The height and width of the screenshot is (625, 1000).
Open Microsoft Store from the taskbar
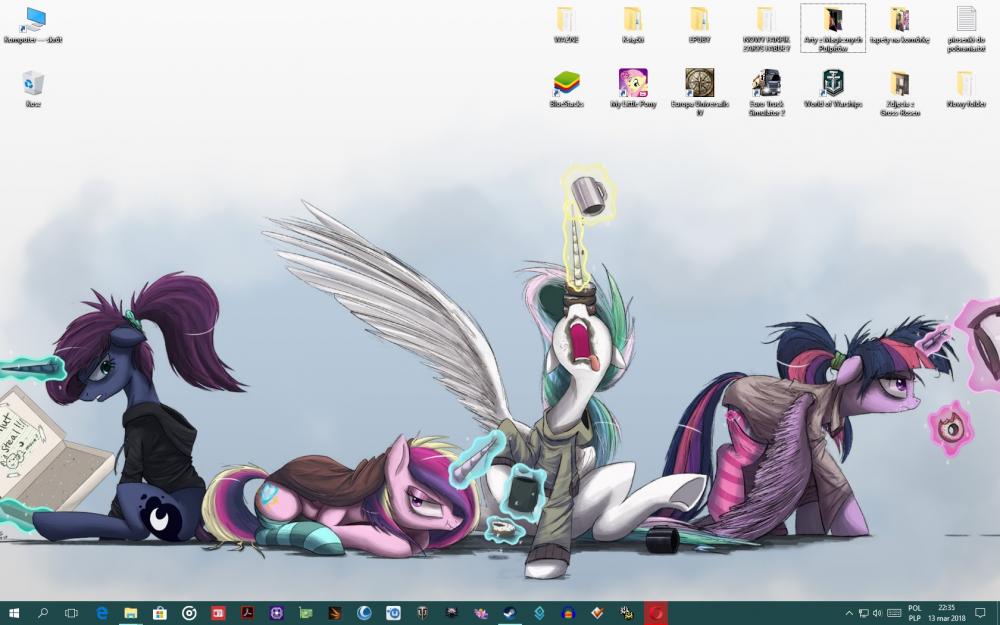click(x=159, y=613)
